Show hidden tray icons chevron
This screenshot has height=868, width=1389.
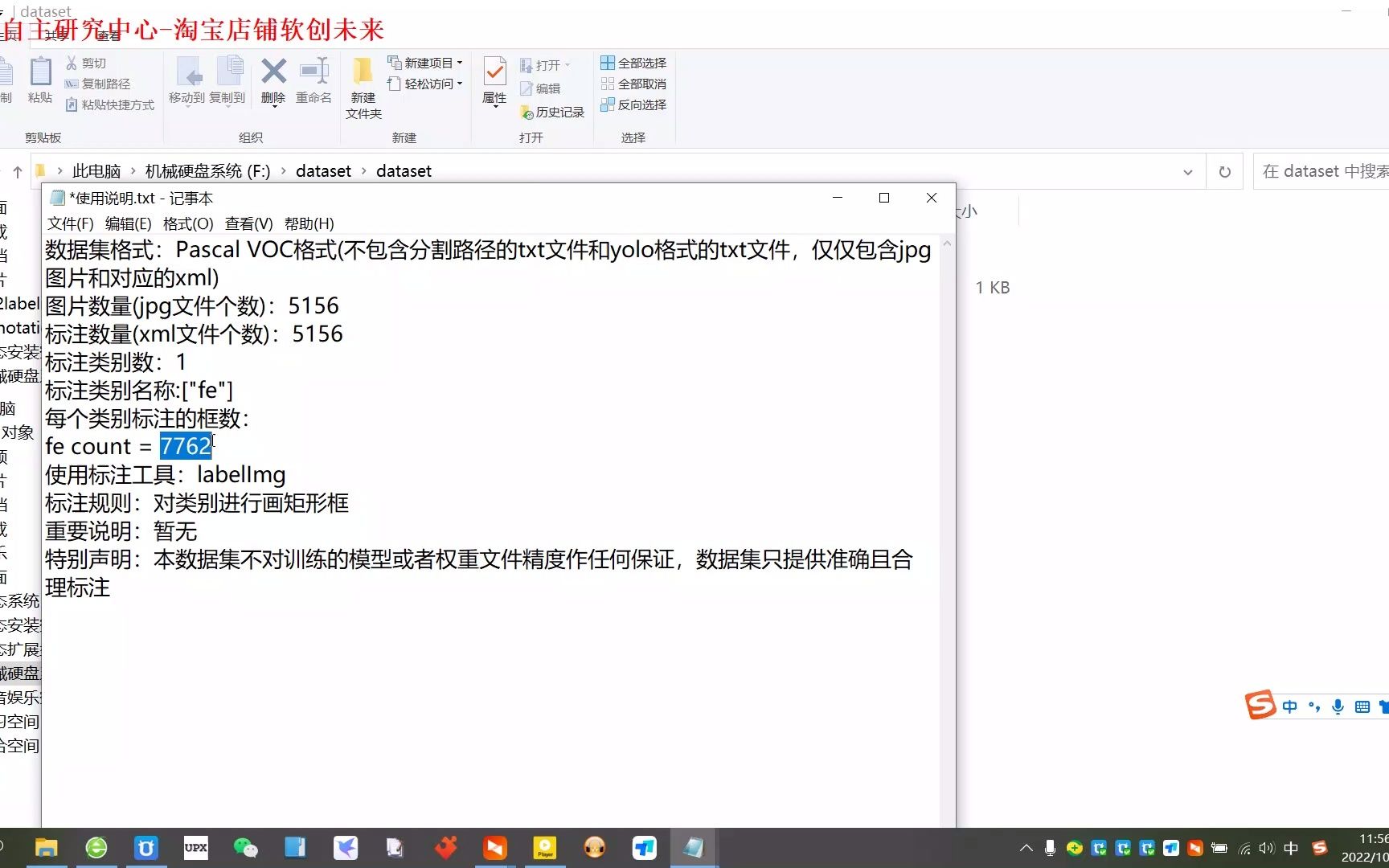point(1026,848)
